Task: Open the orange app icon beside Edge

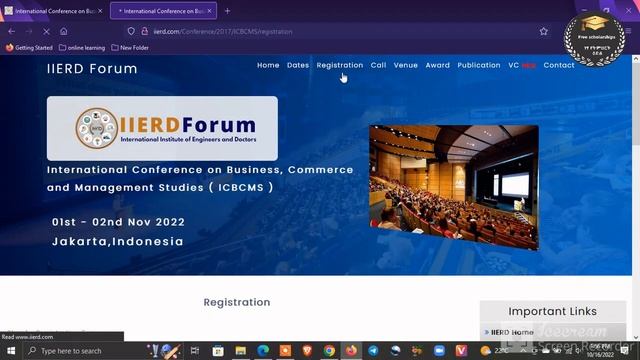Action: [285, 351]
